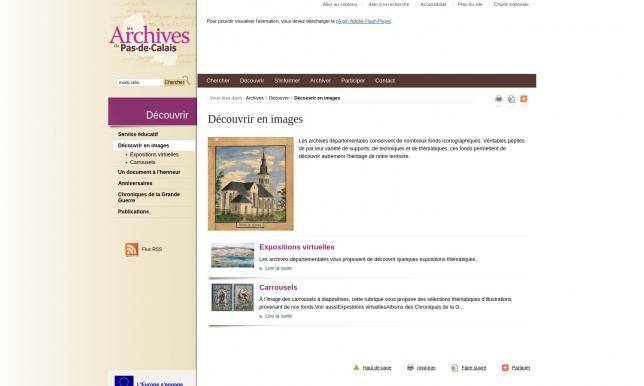The image size is (644, 386).
Task: Click the church painting thumbnail
Action: 251,184
